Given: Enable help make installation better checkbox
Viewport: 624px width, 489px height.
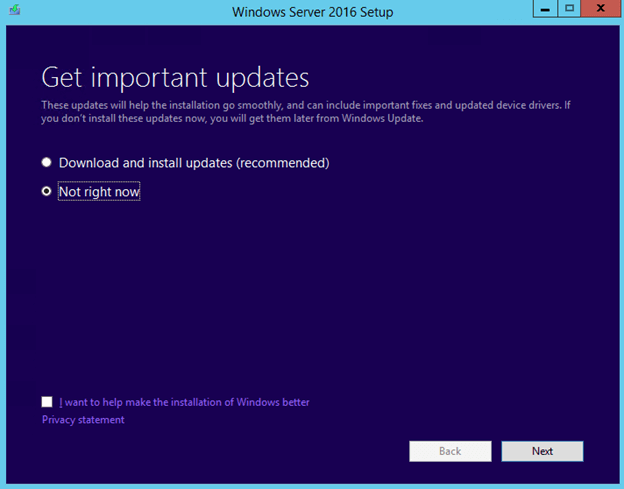Looking at the screenshot, I should tap(47, 402).
